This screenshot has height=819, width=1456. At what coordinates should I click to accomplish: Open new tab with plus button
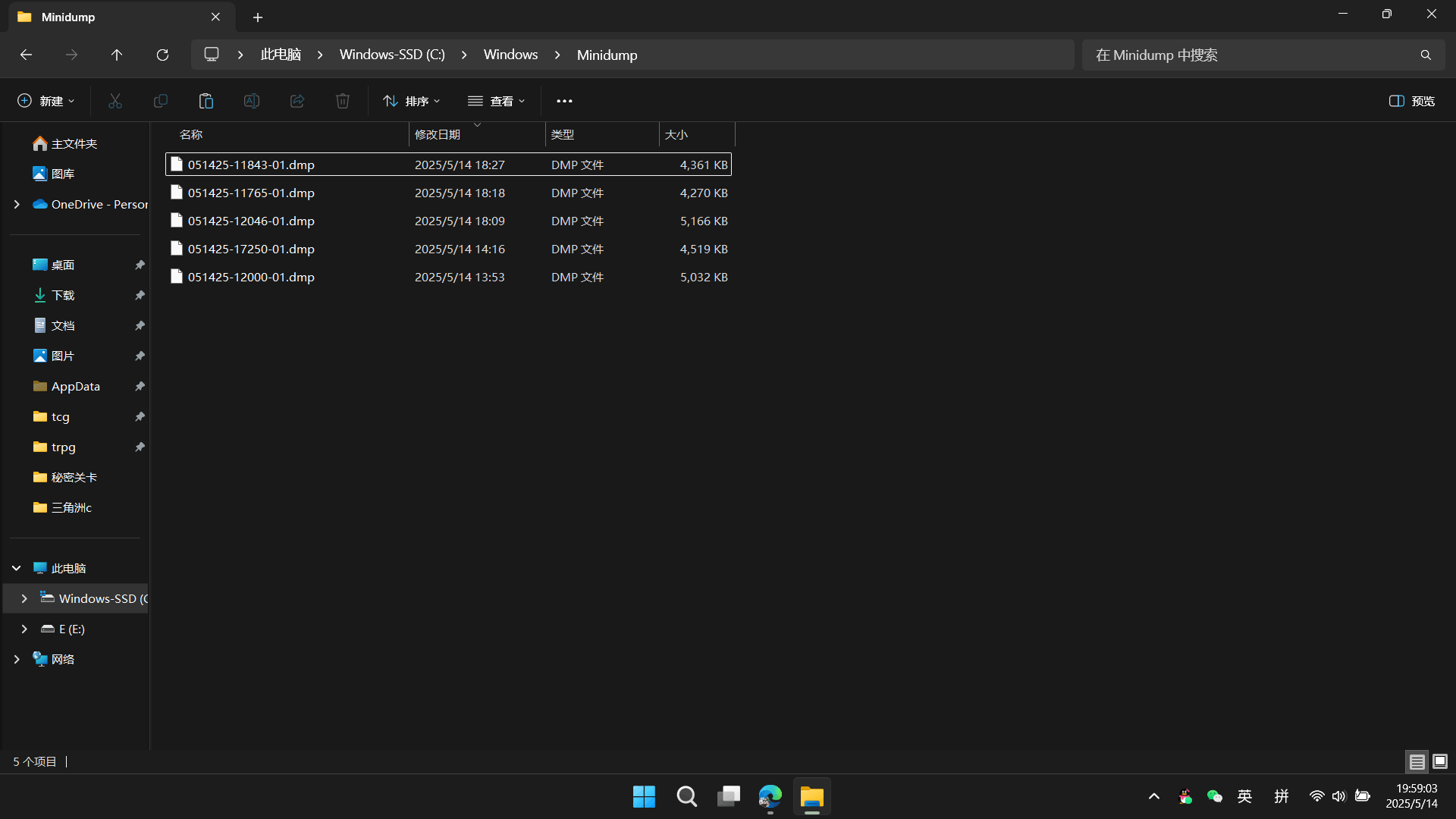258,17
